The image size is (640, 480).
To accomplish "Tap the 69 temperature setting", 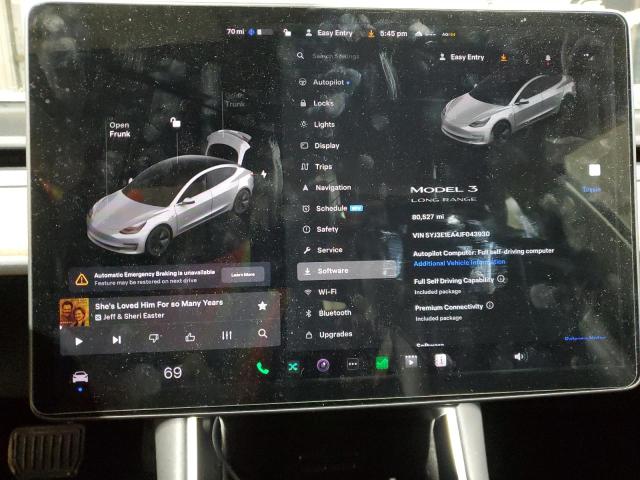I will [x=173, y=373].
